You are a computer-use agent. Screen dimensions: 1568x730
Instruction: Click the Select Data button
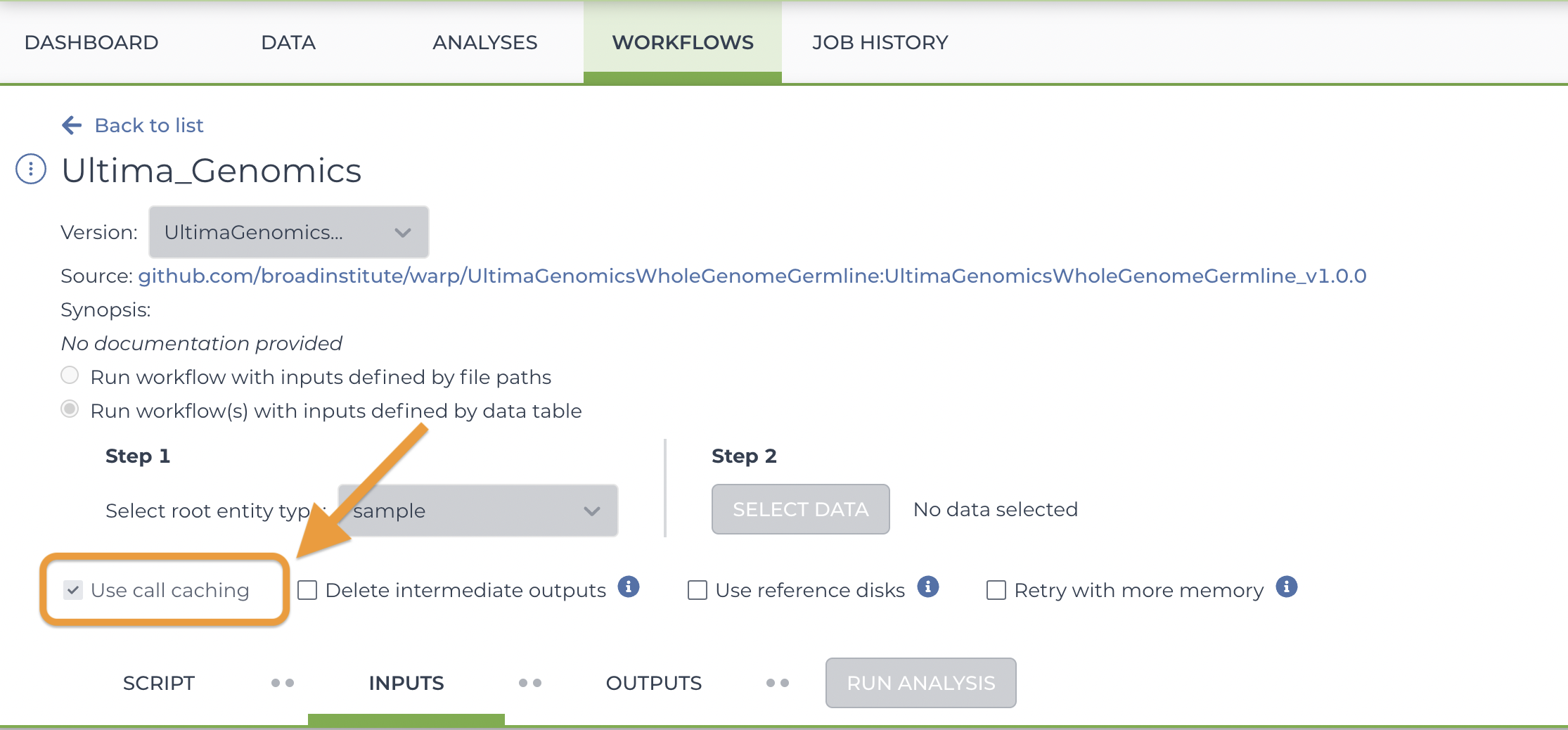[x=801, y=509]
